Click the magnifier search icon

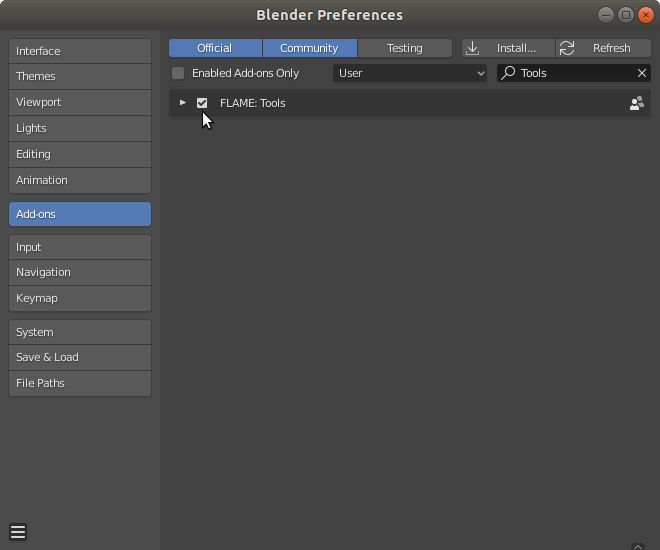coord(508,73)
